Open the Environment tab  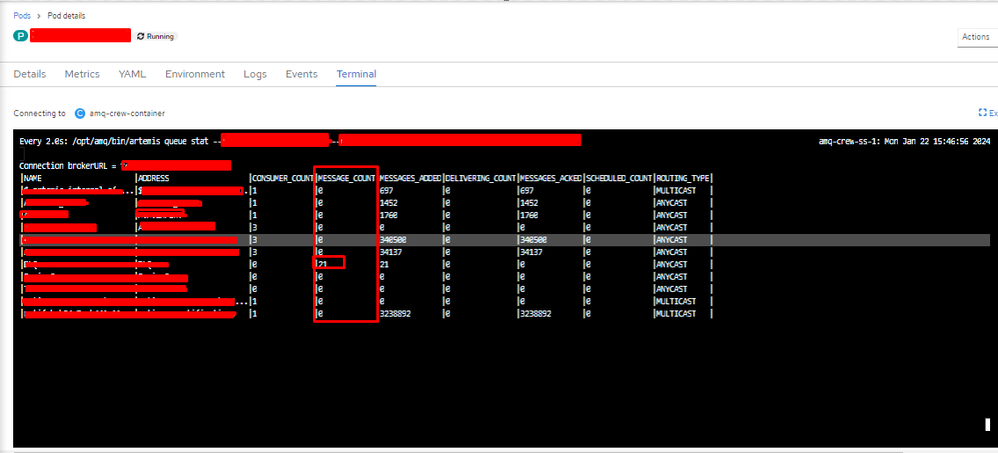[195, 74]
